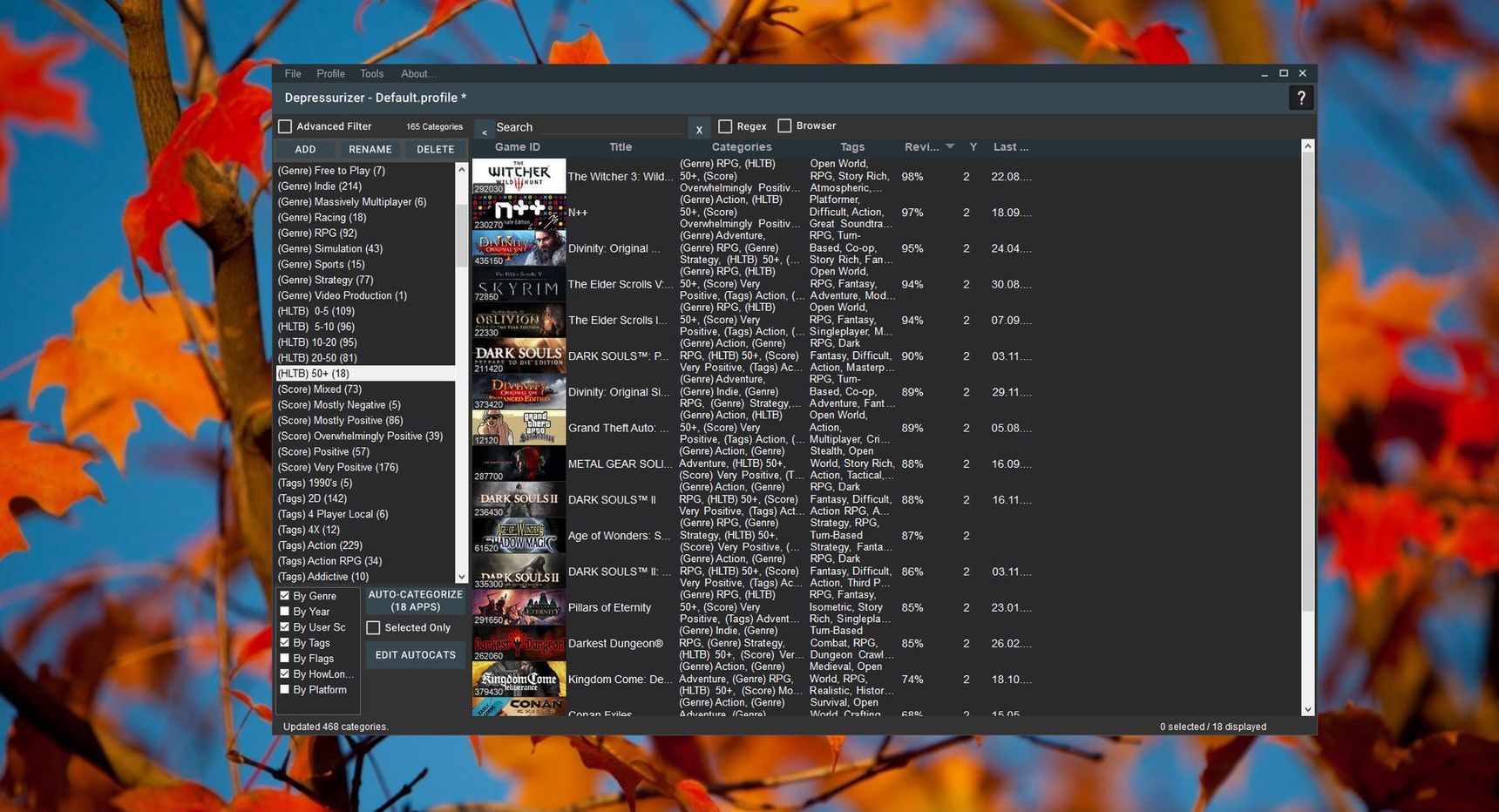Click the ADD category button
This screenshot has width=1499, height=812.
coord(305,149)
